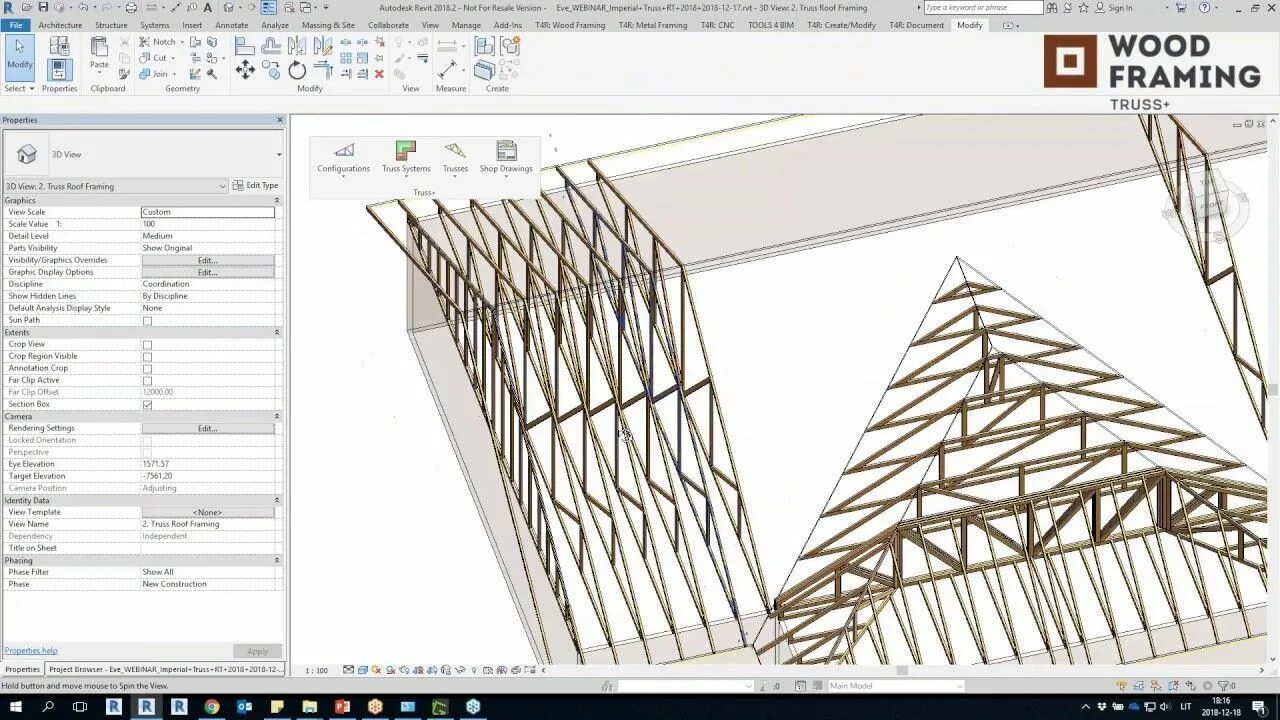The image size is (1280, 720).
Task: Open the '3D View: 2. Truss Roof Framing' dropdown
Action: coord(116,186)
